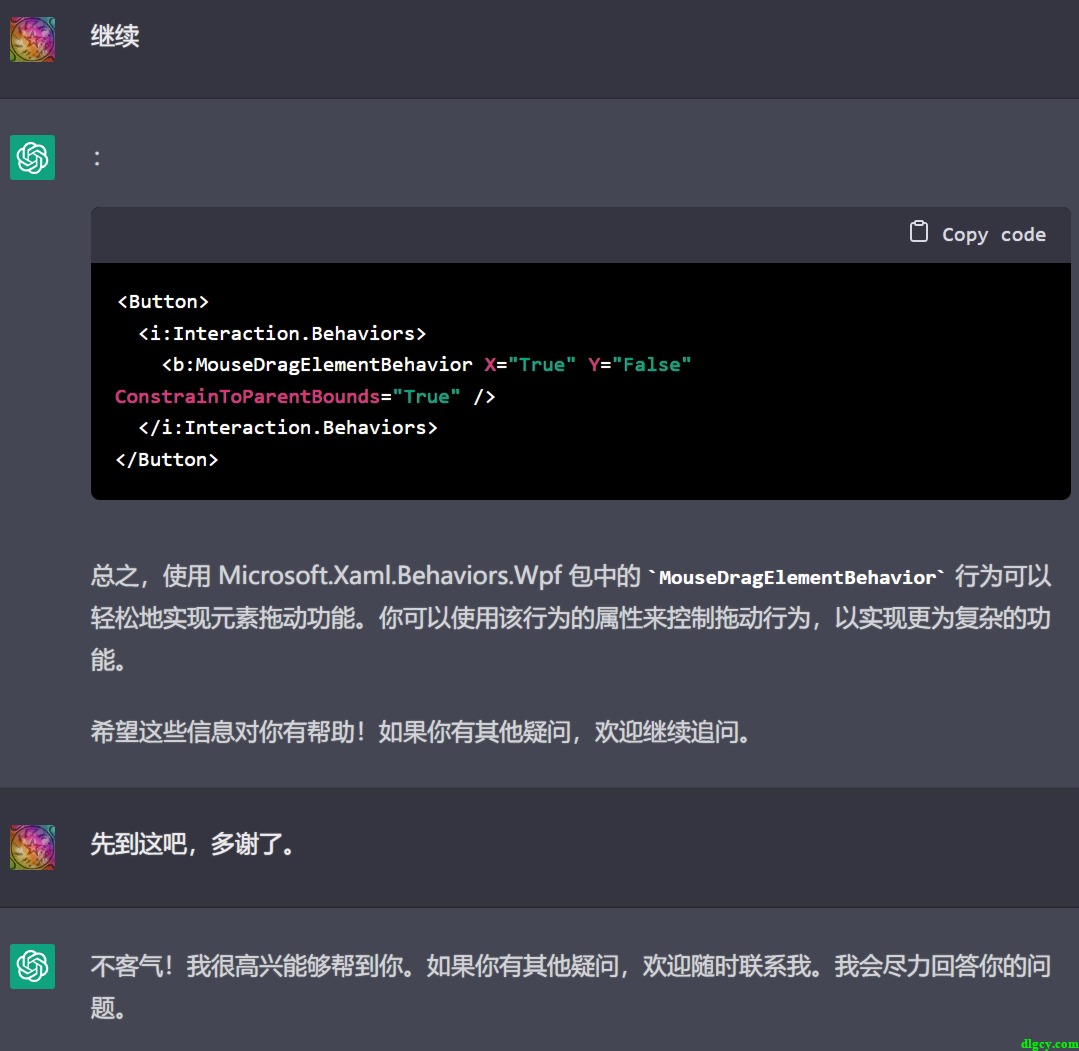The width and height of the screenshot is (1079, 1051).
Task: Click the 先到这吧，多谢了 message text
Action: (x=194, y=845)
